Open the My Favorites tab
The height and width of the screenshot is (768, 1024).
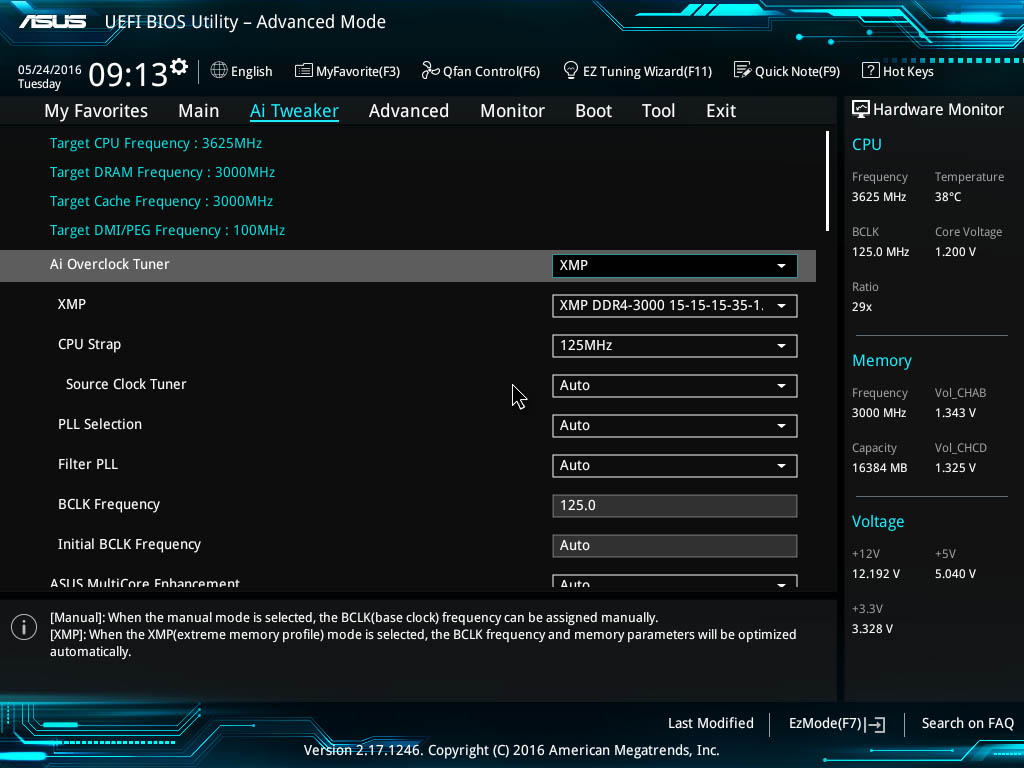tap(96, 111)
